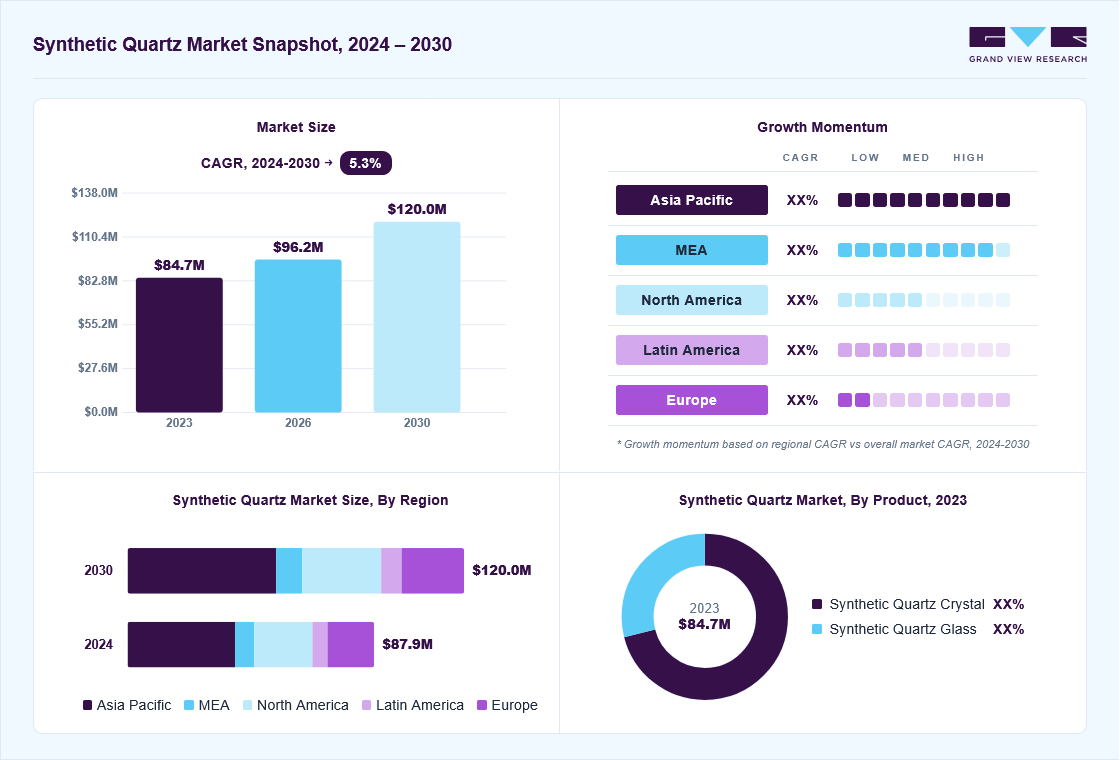The width and height of the screenshot is (1120, 760).
Task: Click the $120.0M label above 2030 bar
Action: coord(417,209)
